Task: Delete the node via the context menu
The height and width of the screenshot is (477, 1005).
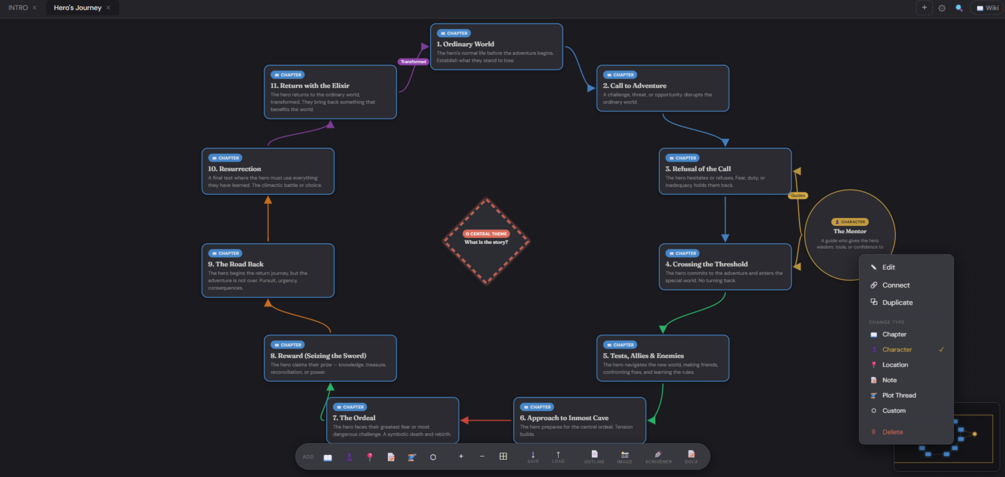Action: [906, 432]
